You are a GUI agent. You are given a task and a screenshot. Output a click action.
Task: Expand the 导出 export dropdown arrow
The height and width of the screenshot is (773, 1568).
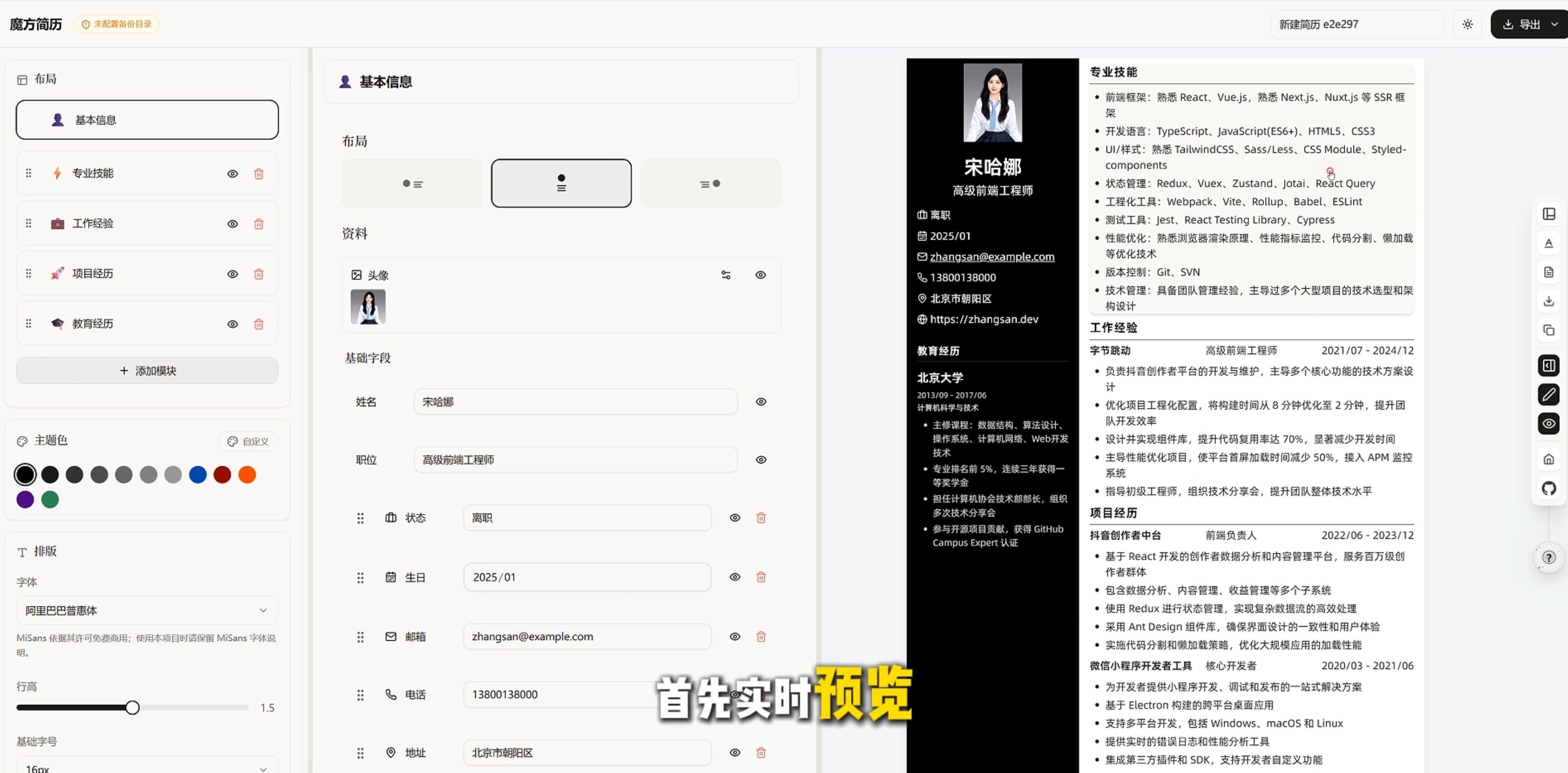click(x=1554, y=24)
